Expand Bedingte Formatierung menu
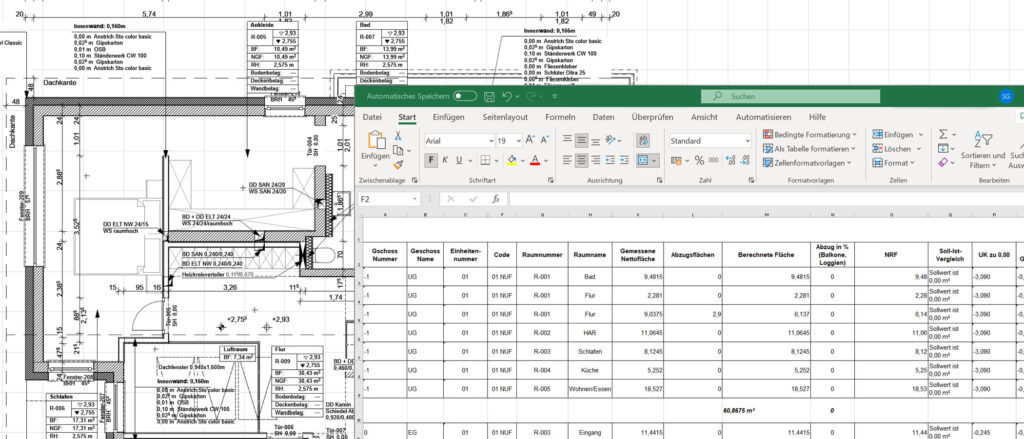The width and height of the screenshot is (1024, 439). pos(809,134)
